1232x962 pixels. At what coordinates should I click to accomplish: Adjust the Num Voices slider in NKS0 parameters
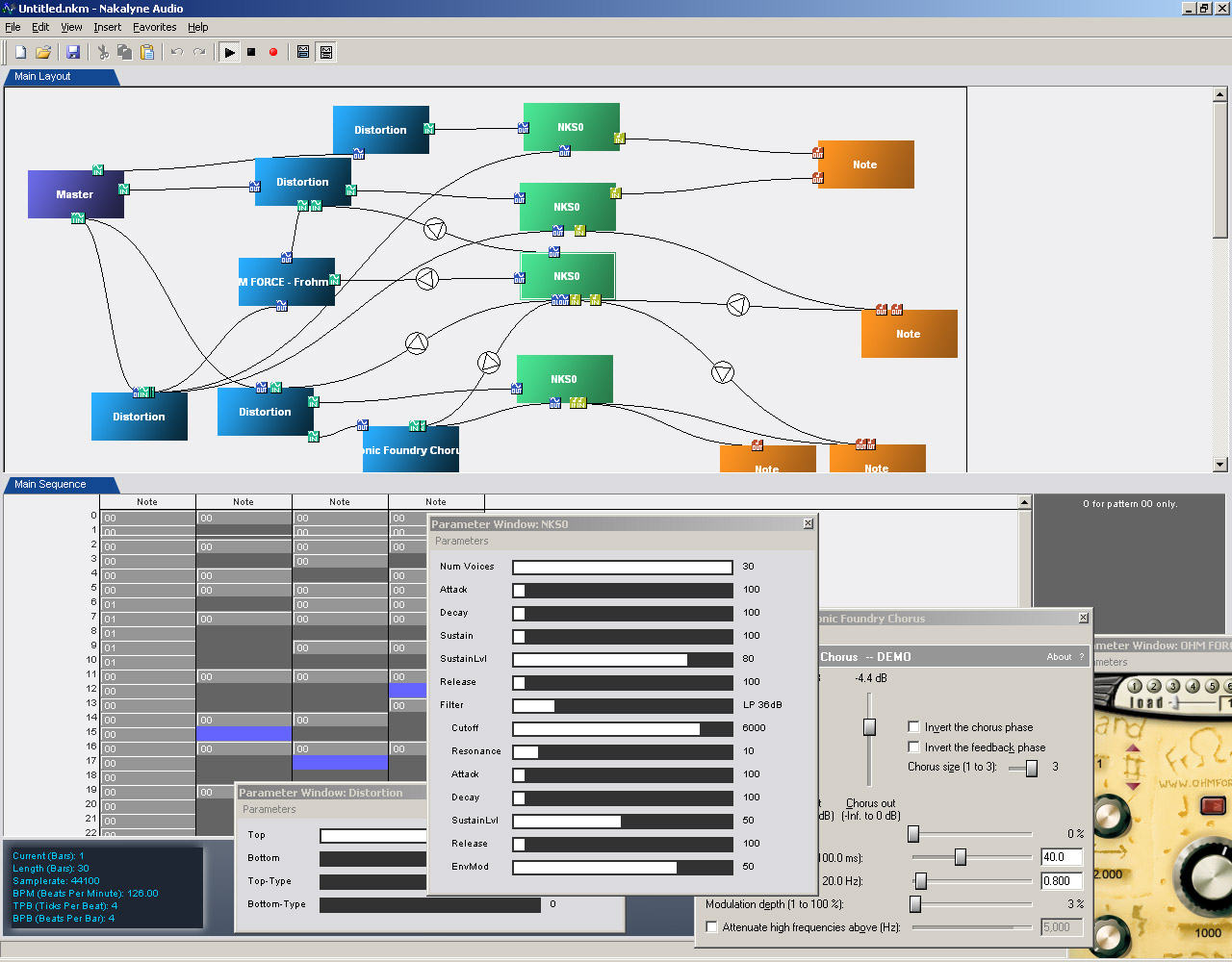pos(623,567)
